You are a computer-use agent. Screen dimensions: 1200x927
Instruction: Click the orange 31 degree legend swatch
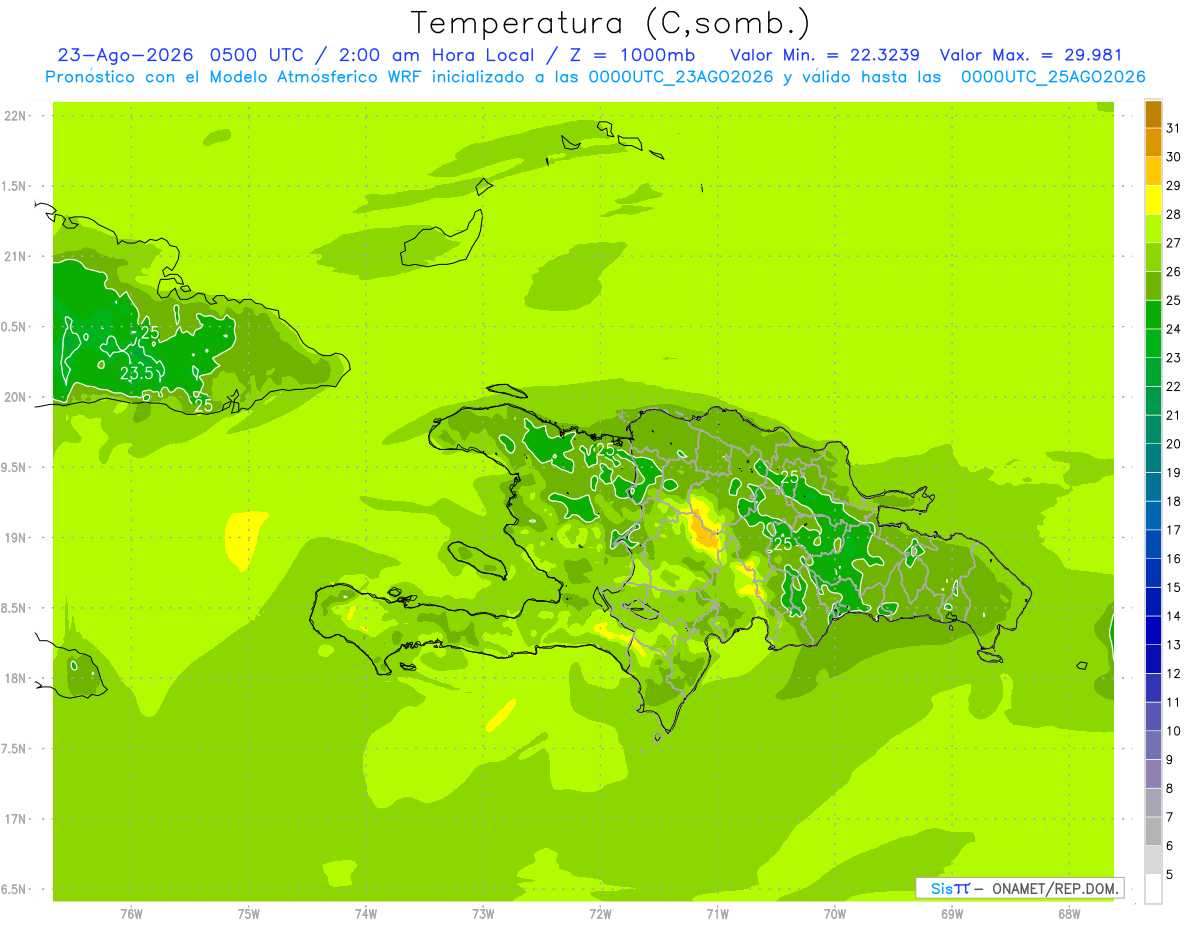pos(1153,114)
